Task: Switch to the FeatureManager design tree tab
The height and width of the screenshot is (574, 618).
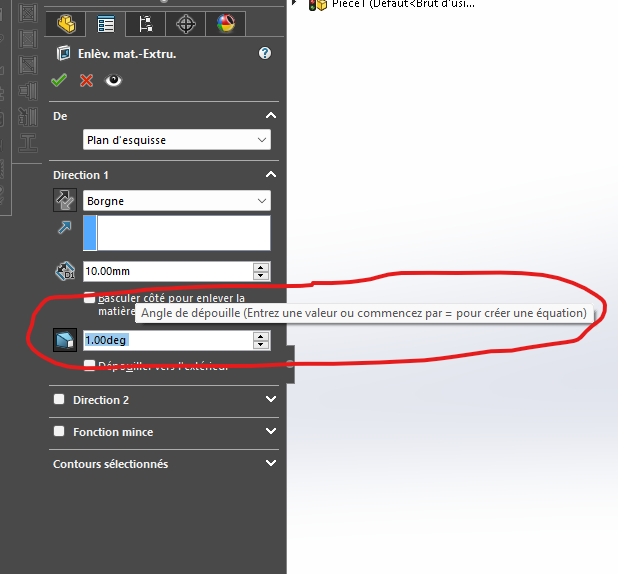Action: pos(66,23)
